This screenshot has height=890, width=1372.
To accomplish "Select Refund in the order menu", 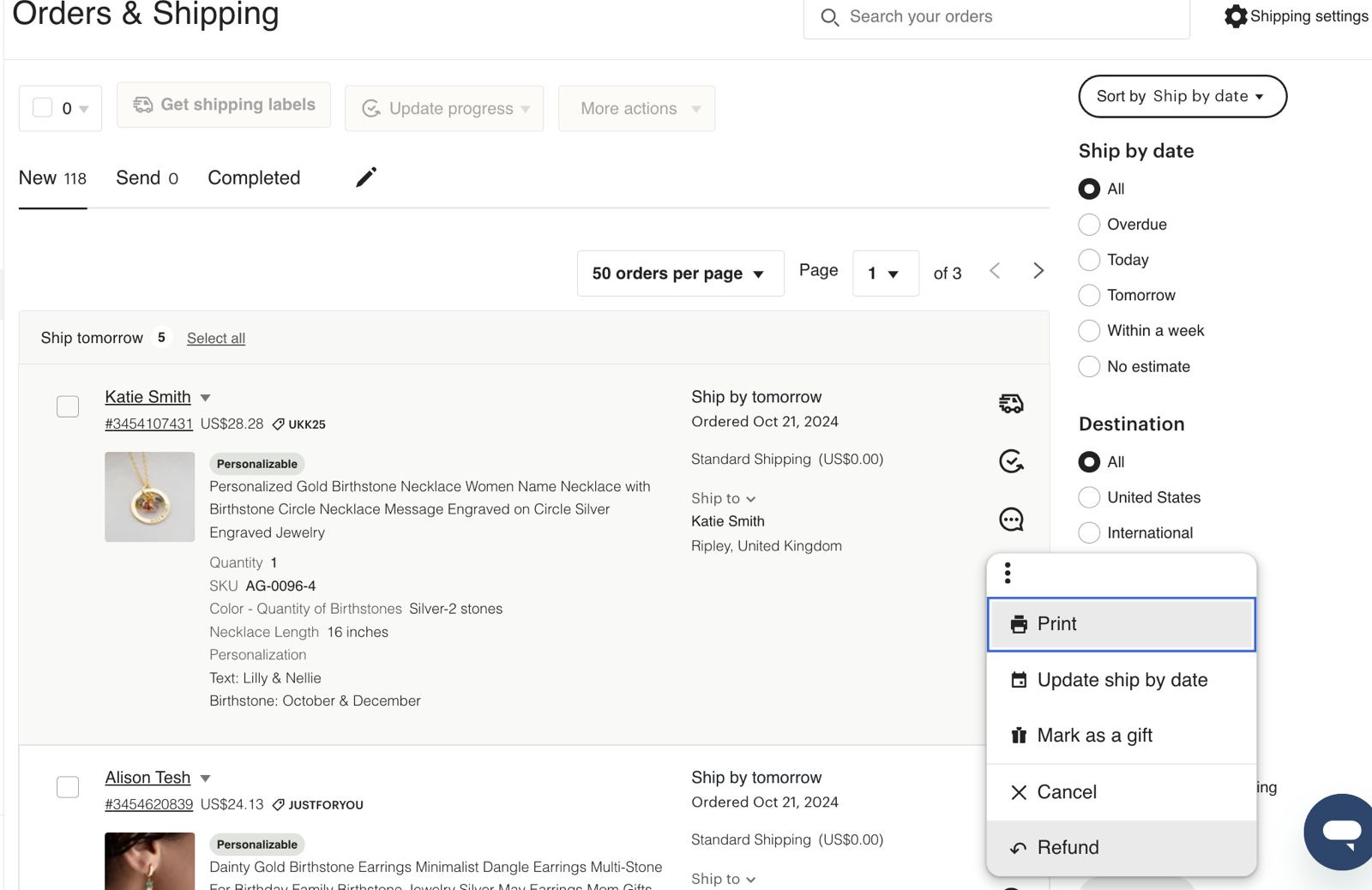I will [x=1121, y=848].
